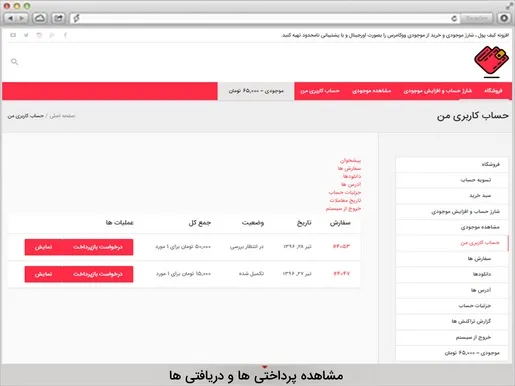The height and width of the screenshot is (386, 515).
Task: Click the browser back arrow button
Action: click(10, 18)
